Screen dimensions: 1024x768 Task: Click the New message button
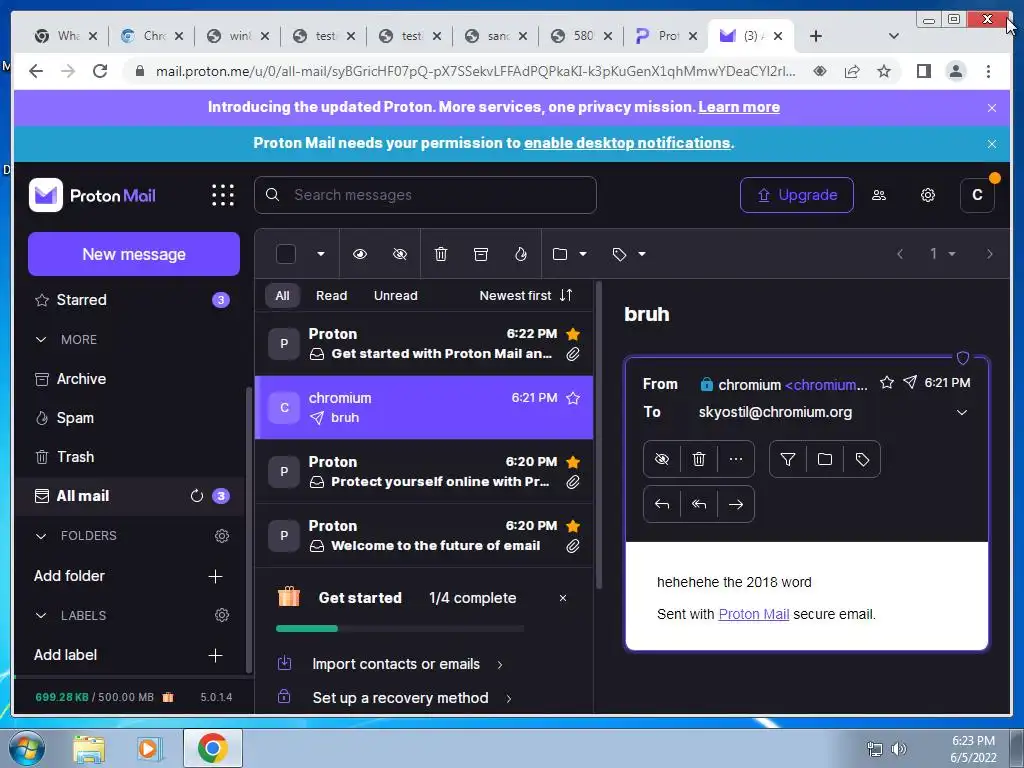[134, 254]
